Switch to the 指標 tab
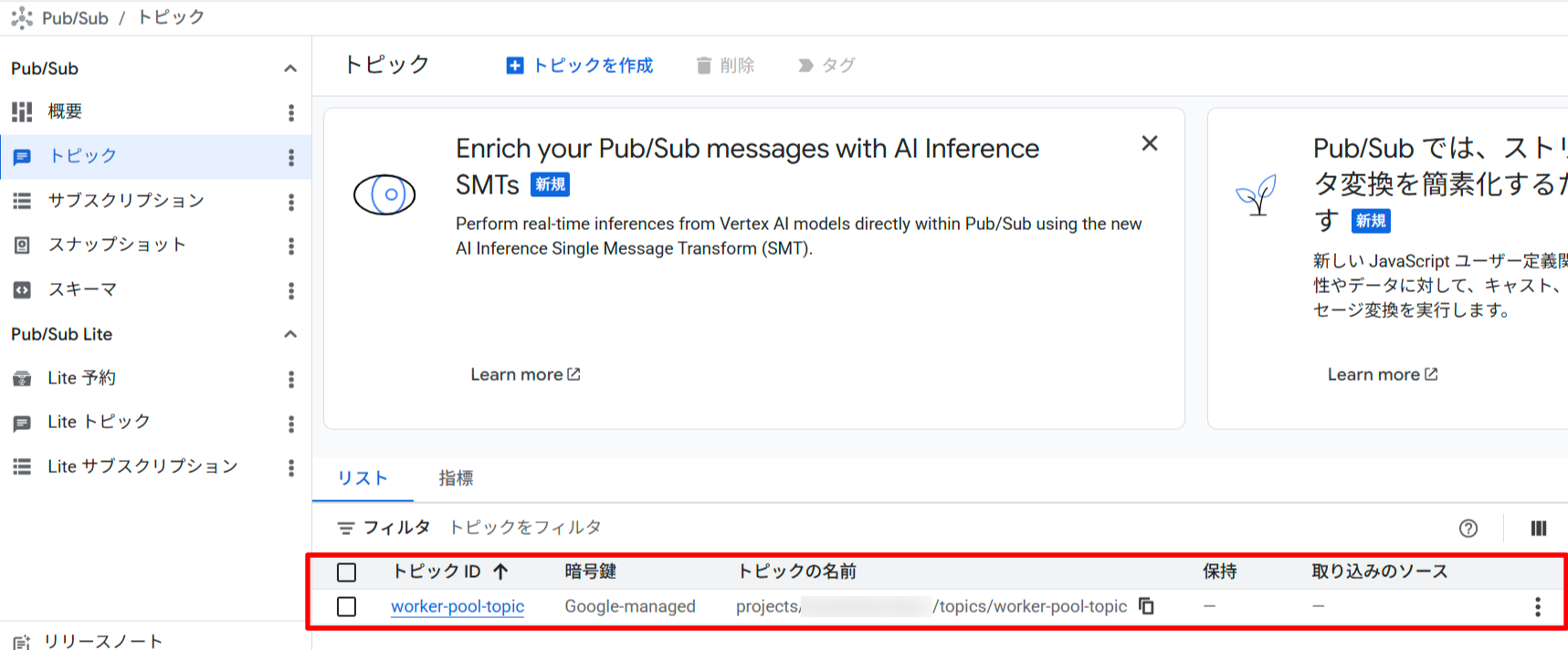The image size is (1568, 650). click(x=456, y=478)
